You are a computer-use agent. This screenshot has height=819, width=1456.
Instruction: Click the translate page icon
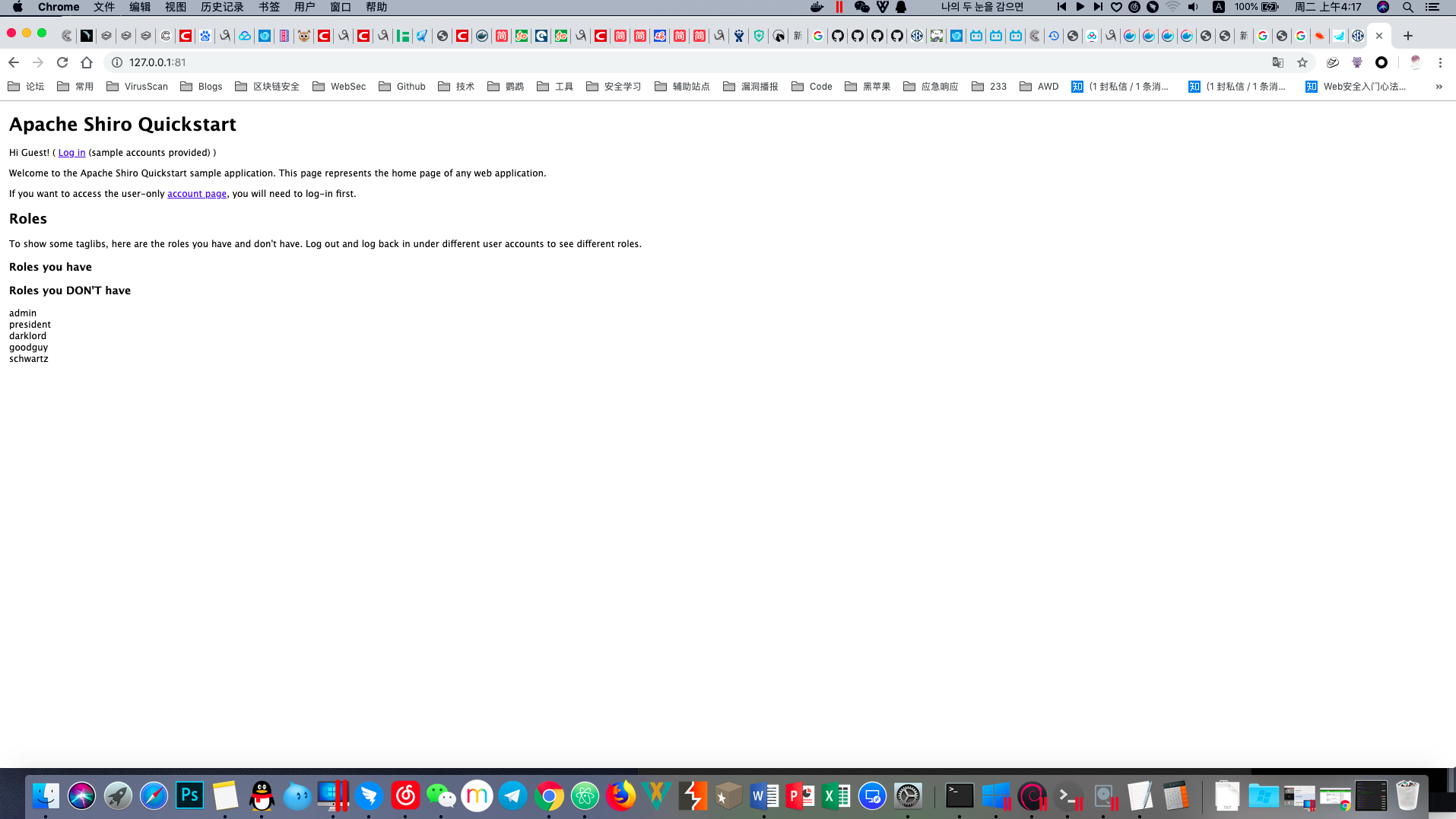pyautogui.click(x=1278, y=62)
